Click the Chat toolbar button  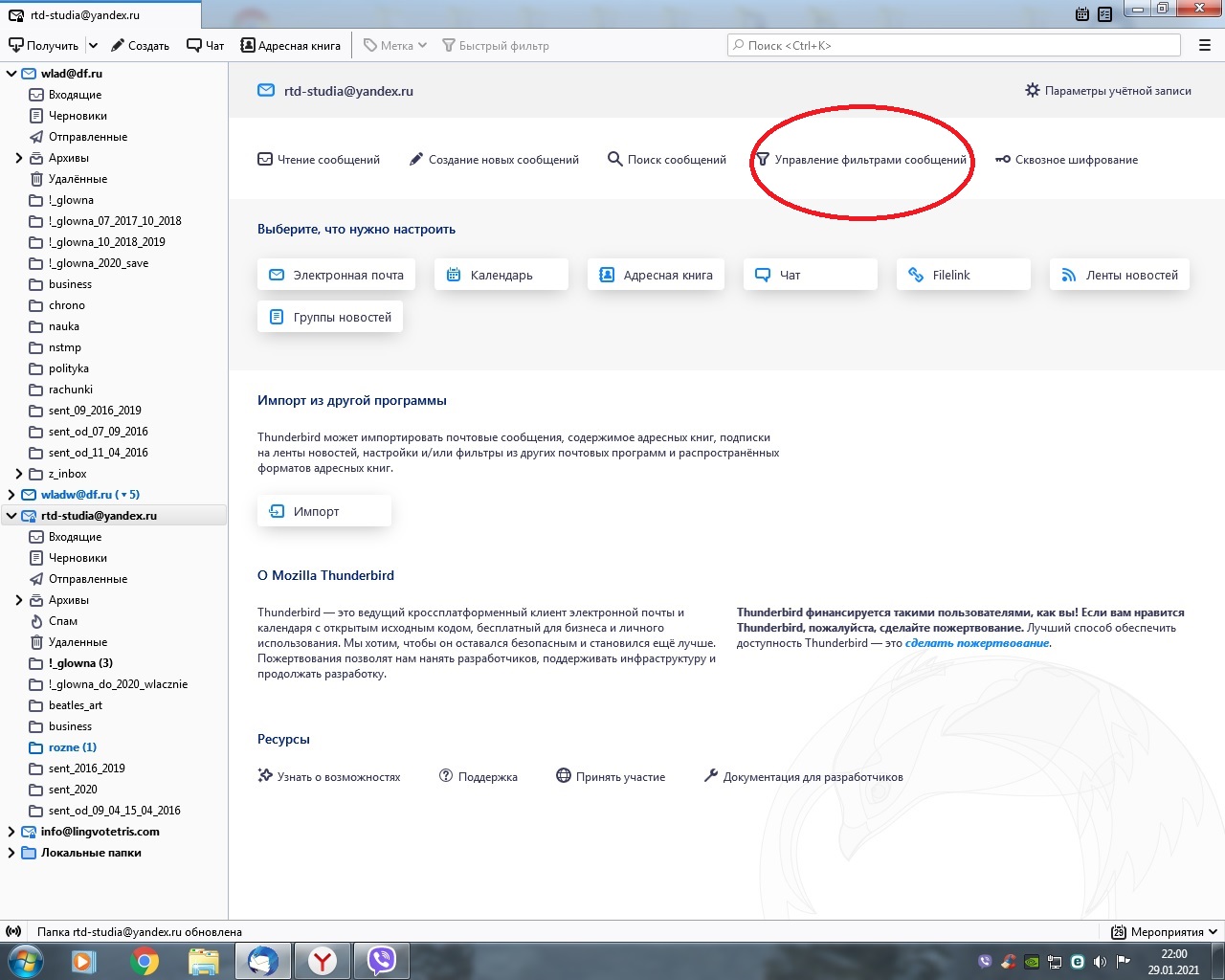(x=205, y=45)
